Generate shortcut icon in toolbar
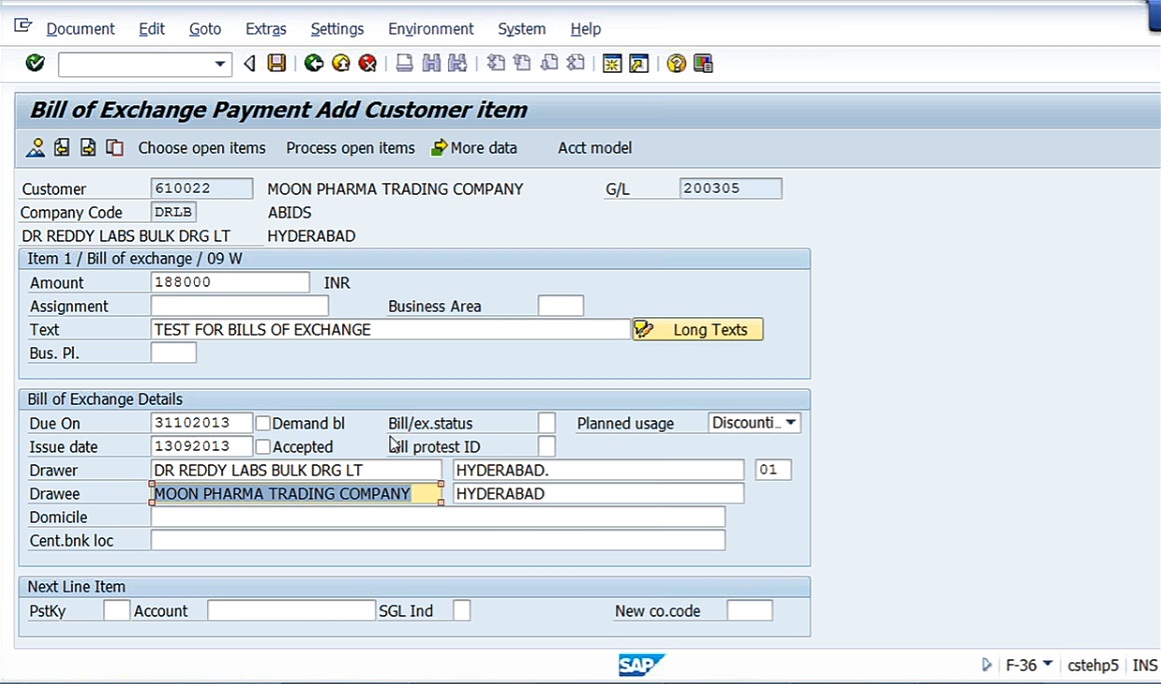1161x684 pixels. (x=638, y=64)
